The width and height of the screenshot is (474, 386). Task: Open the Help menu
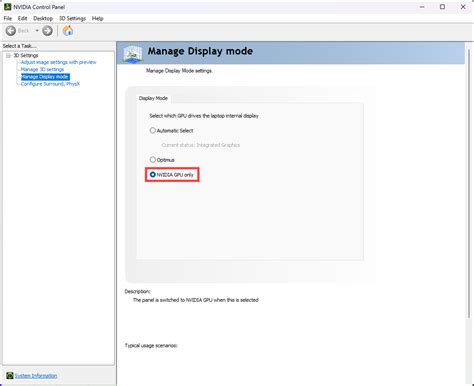98,18
